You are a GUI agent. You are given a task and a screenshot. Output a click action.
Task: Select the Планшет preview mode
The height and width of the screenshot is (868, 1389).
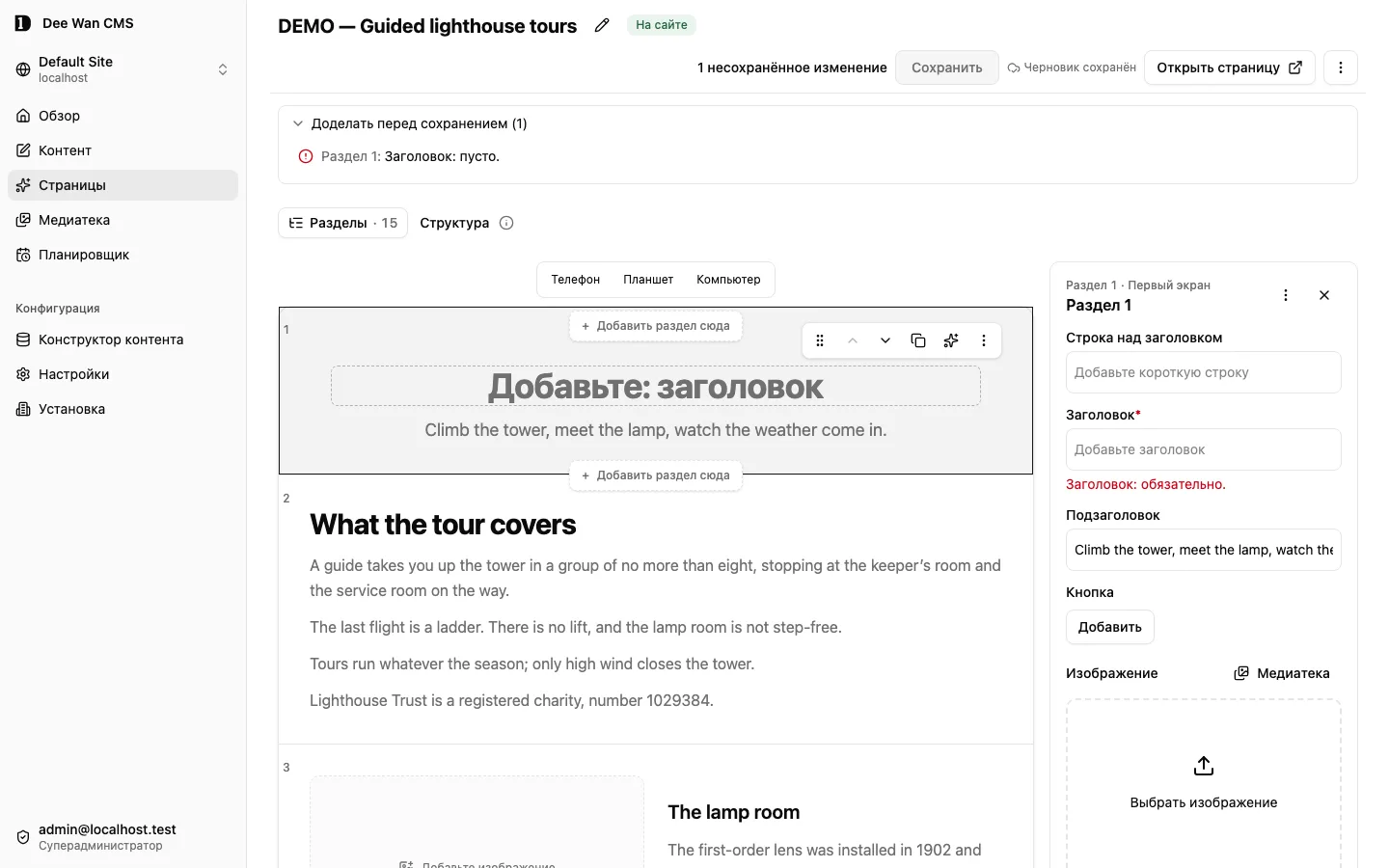(x=648, y=280)
